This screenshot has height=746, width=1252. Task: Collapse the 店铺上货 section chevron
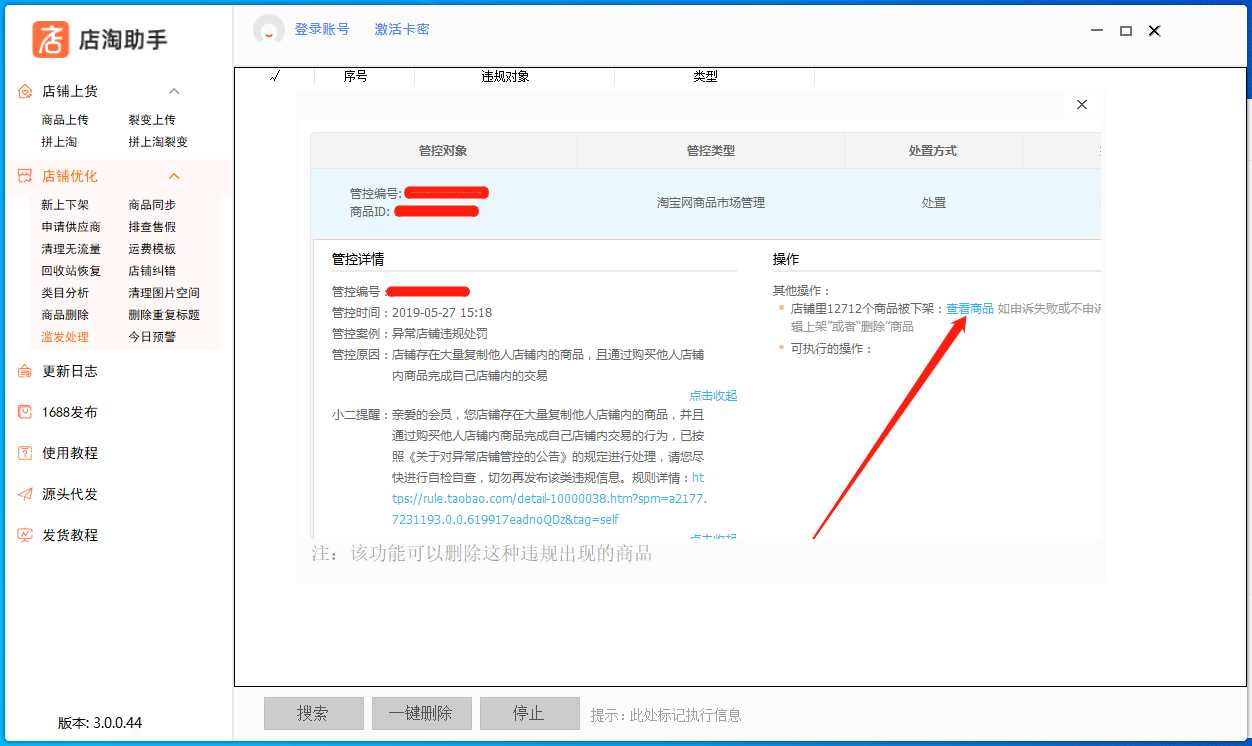pyautogui.click(x=174, y=91)
